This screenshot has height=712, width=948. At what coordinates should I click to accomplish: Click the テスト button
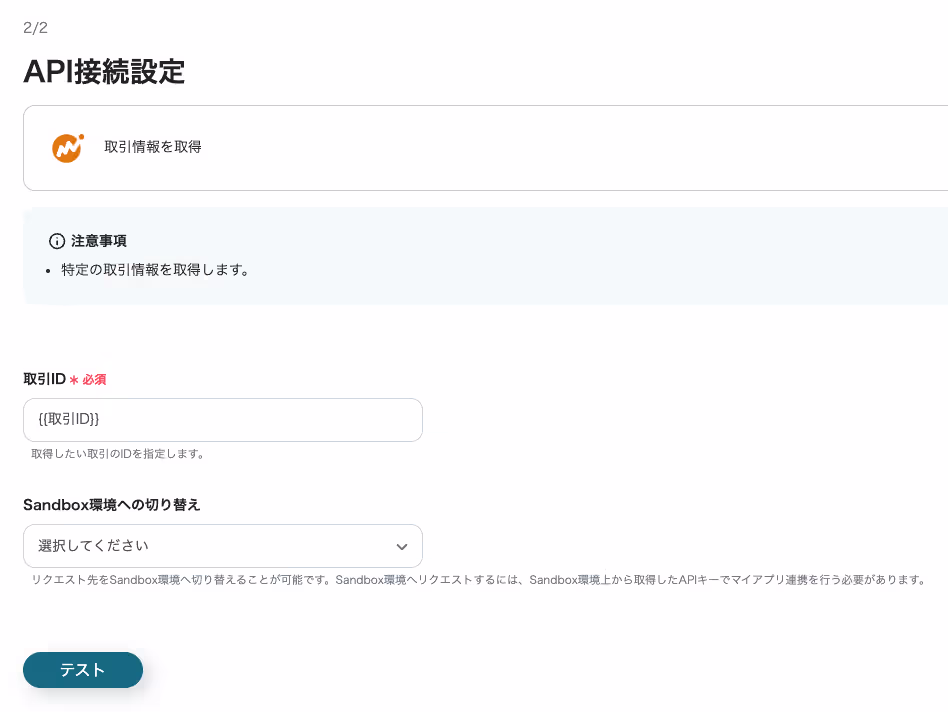click(83, 670)
